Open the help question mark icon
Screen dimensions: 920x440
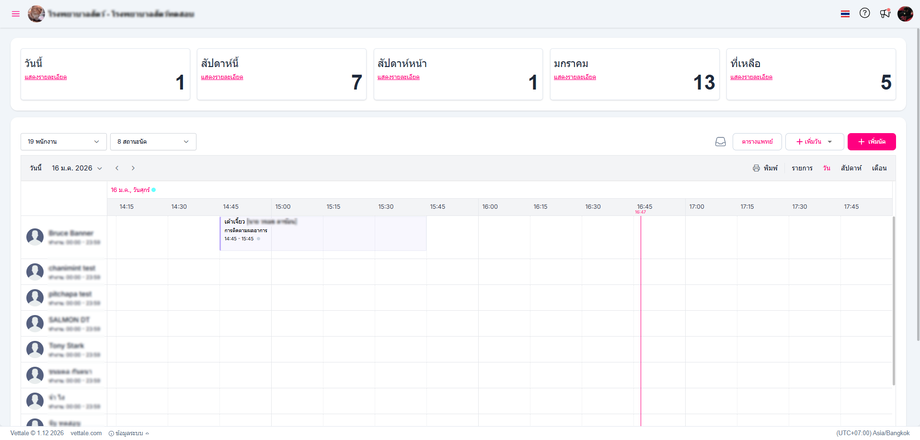tap(865, 14)
